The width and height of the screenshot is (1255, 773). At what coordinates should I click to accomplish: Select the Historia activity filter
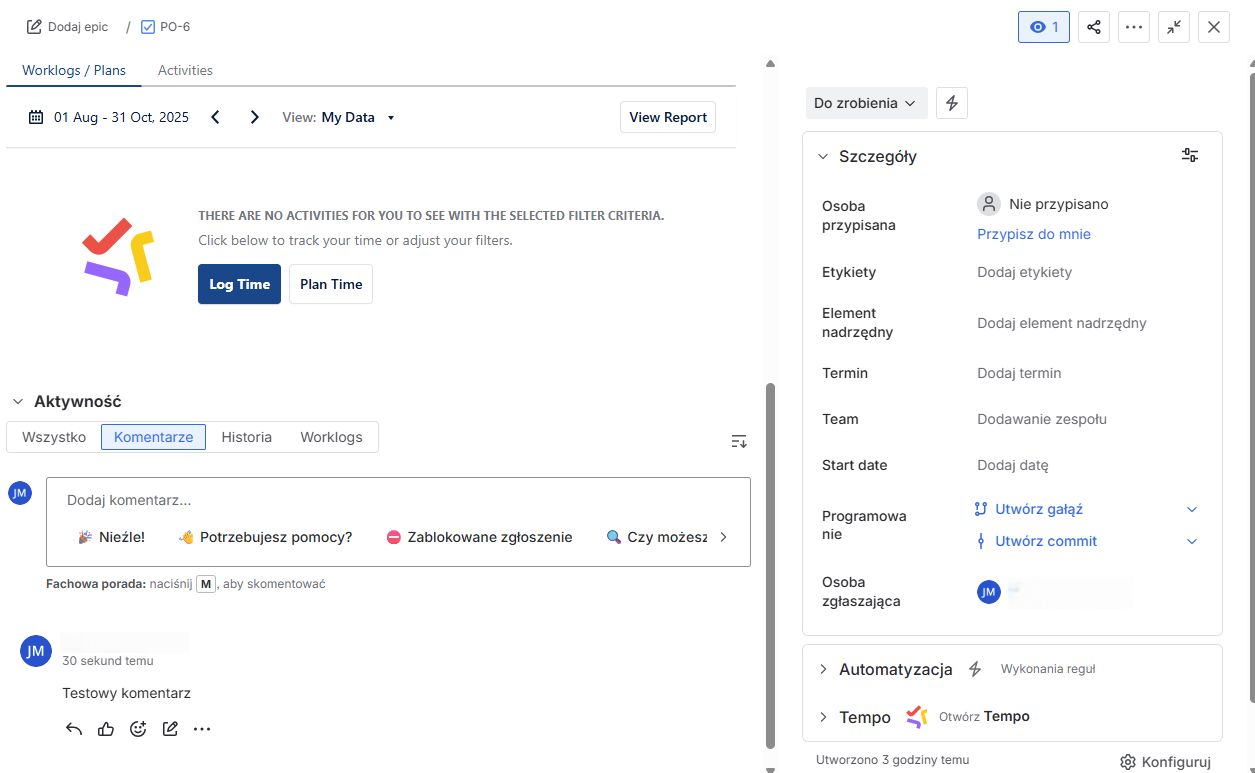(x=246, y=437)
